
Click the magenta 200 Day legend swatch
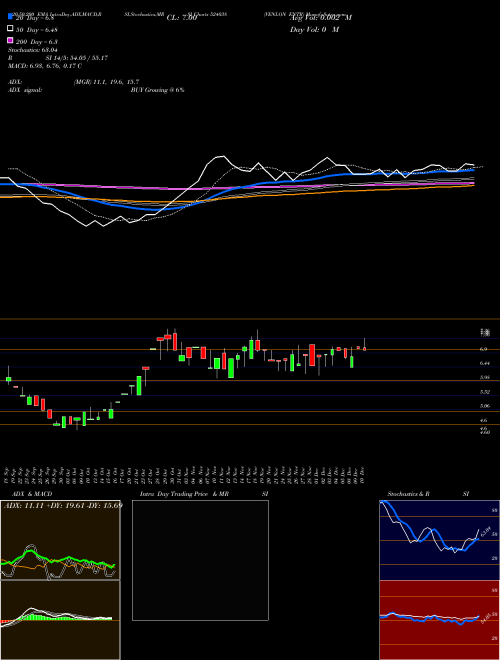(x=10, y=41)
